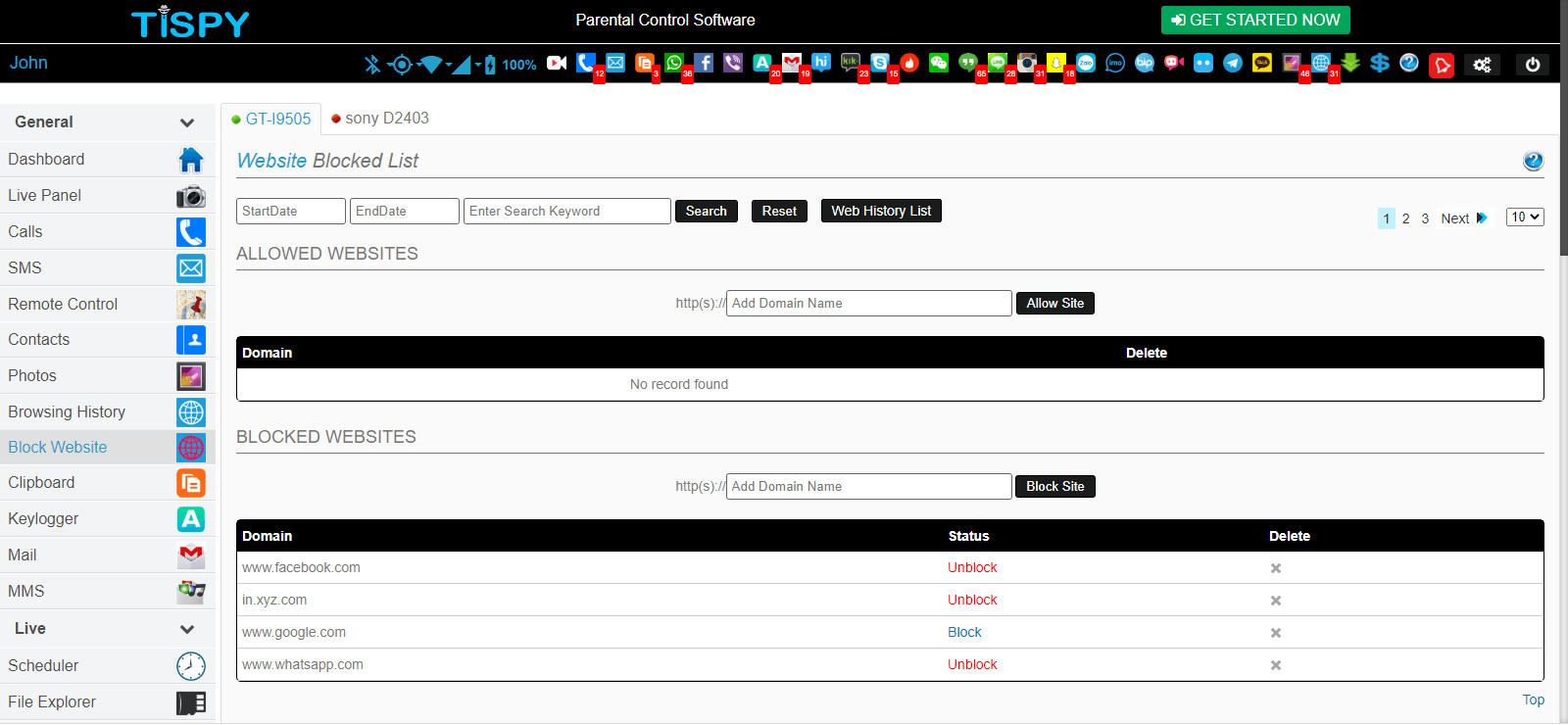Viewport: 1568px width, 725px height.
Task: Delete www.facebook.com from blocked list
Action: point(1276,568)
